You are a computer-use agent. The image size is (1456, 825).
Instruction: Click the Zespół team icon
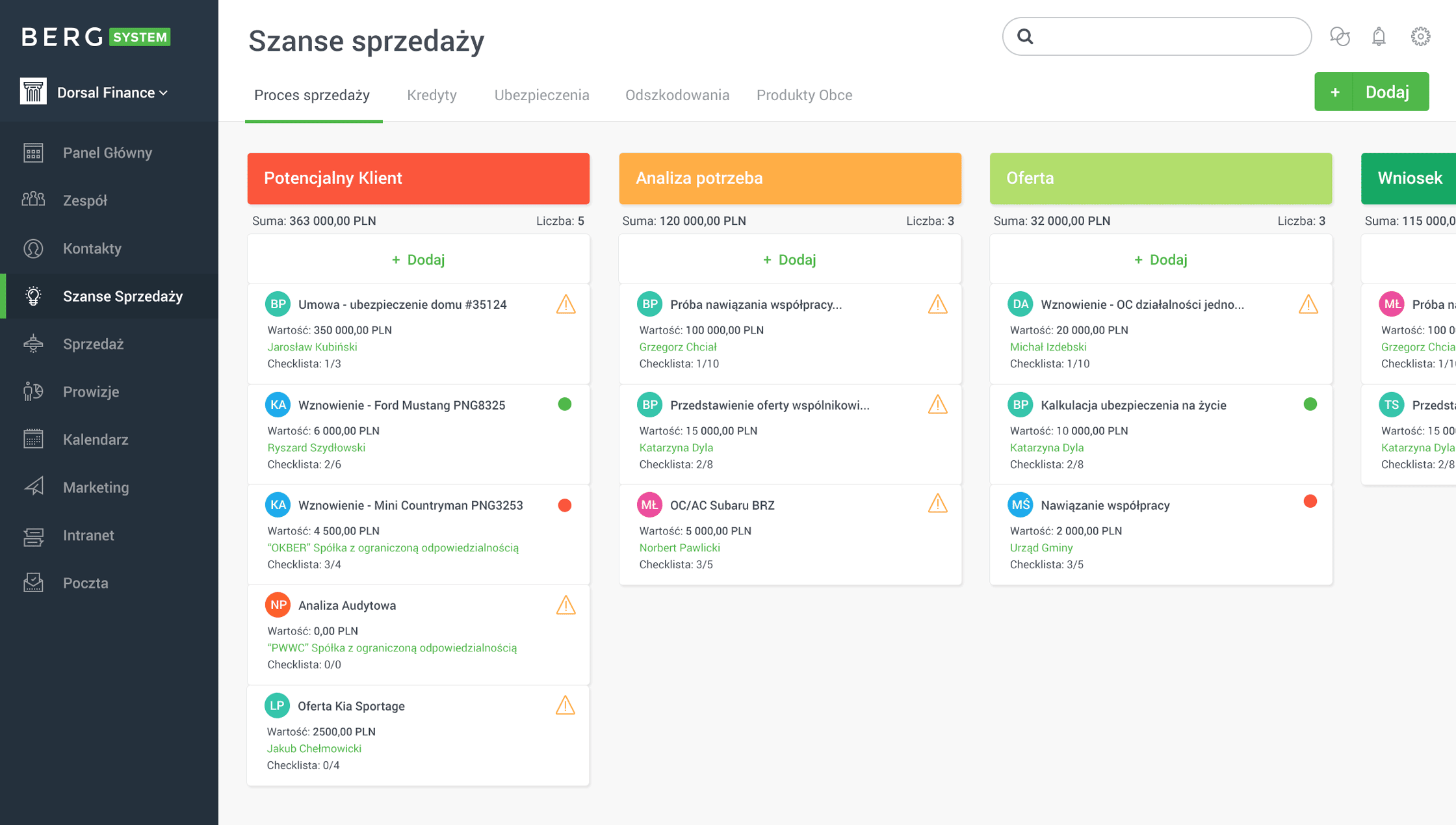coord(33,200)
